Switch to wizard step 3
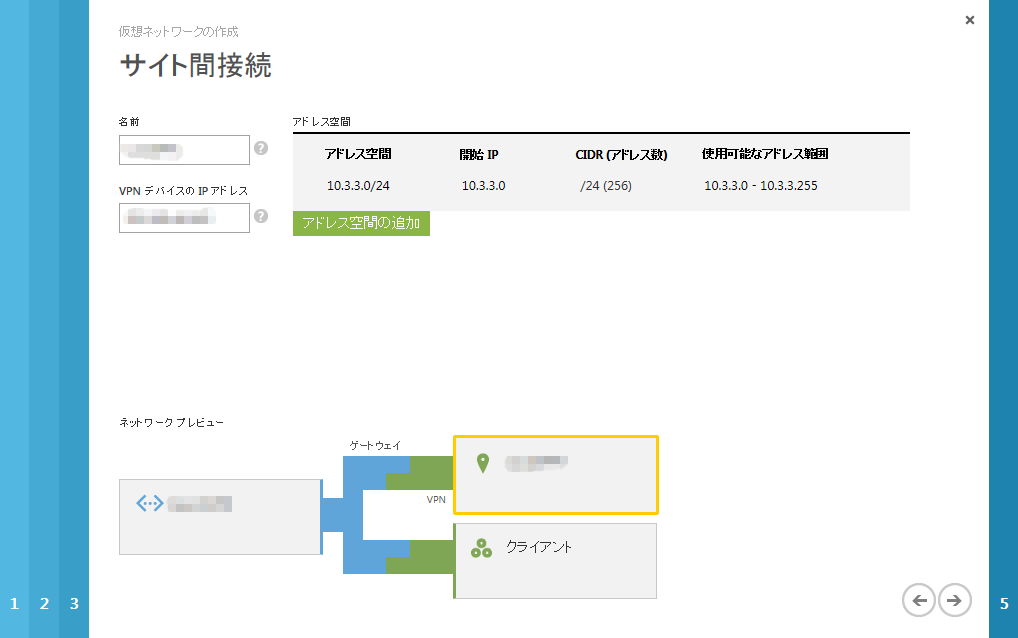 point(73,604)
